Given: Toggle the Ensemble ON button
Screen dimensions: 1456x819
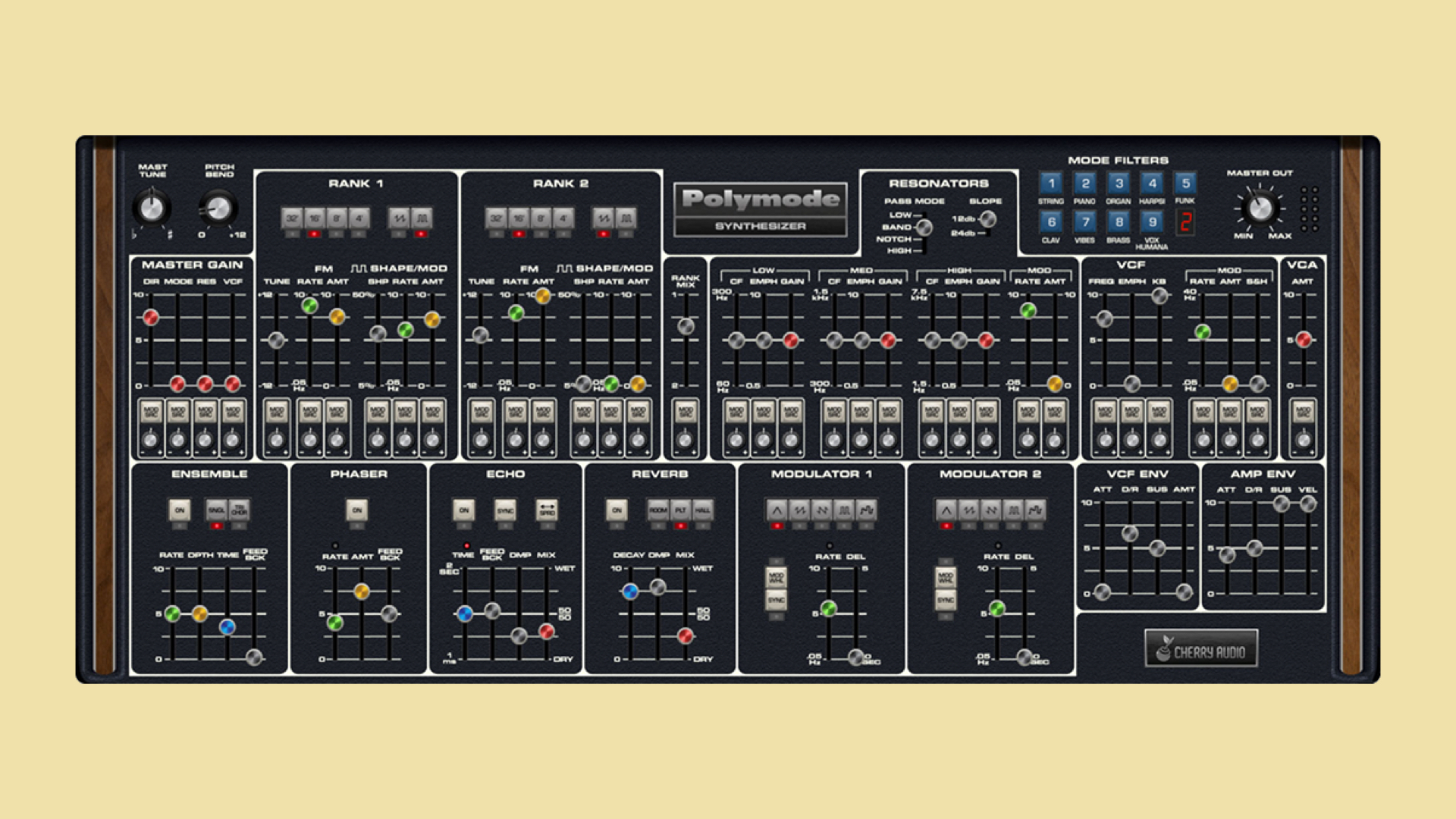Looking at the screenshot, I should pos(180,510).
